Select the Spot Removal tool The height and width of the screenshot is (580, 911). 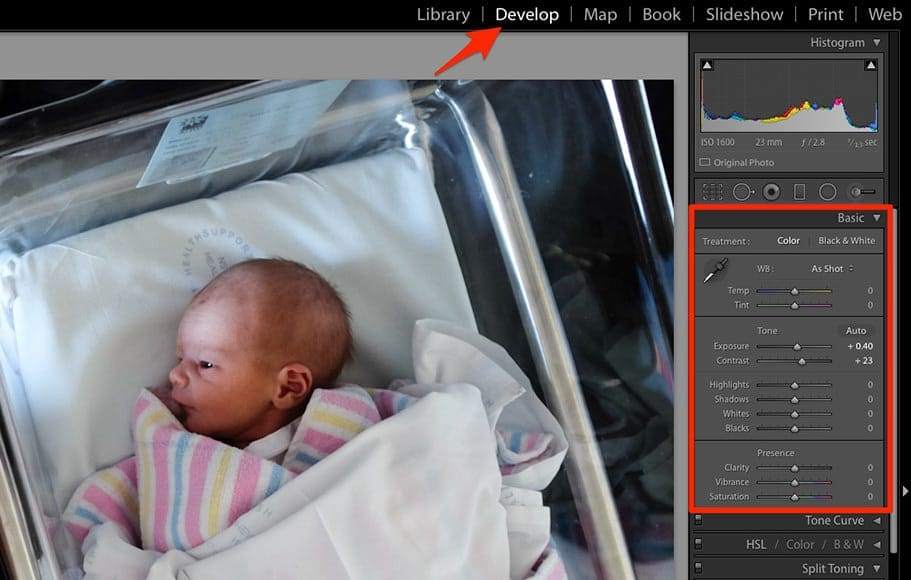pos(743,192)
